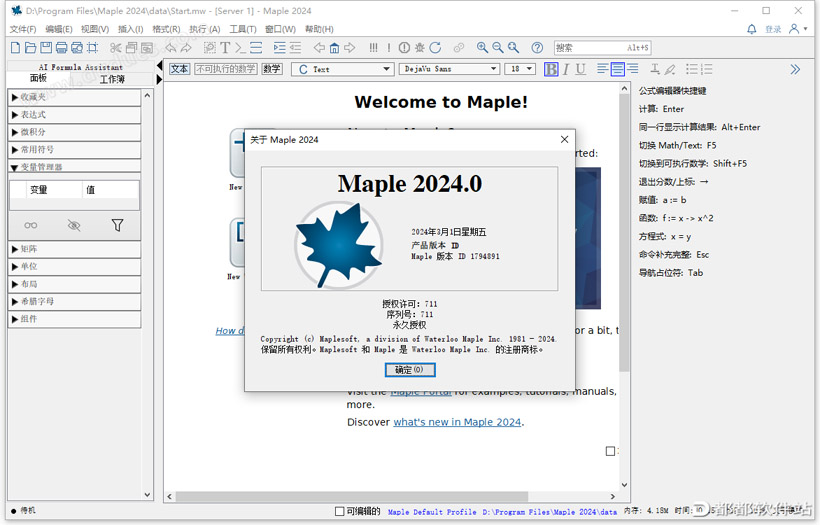Open the DejaVu Sans font dropdown

449,69
